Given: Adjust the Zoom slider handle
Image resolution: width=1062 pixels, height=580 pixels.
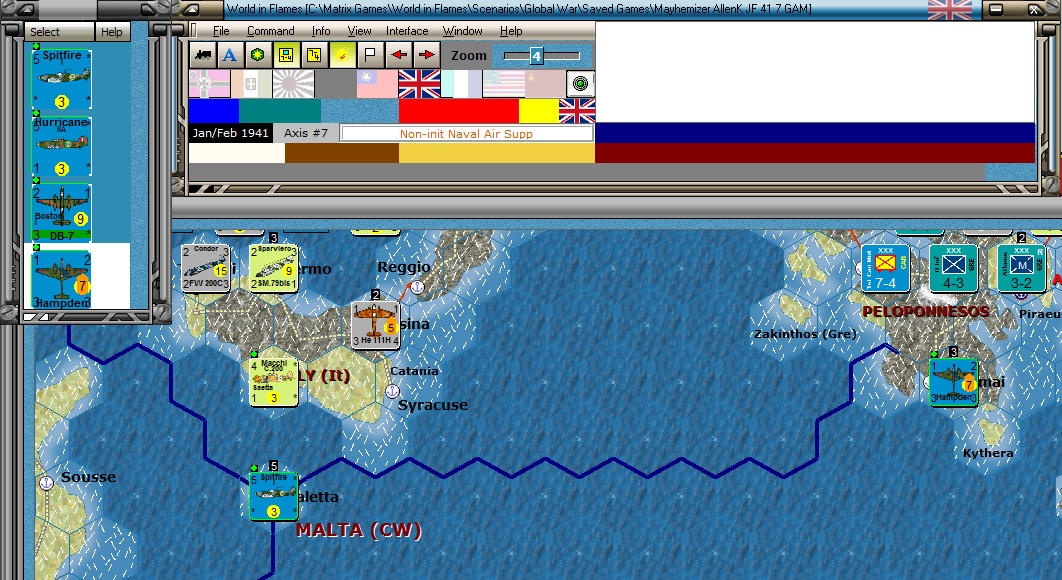Looking at the screenshot, I should [536, 56].
